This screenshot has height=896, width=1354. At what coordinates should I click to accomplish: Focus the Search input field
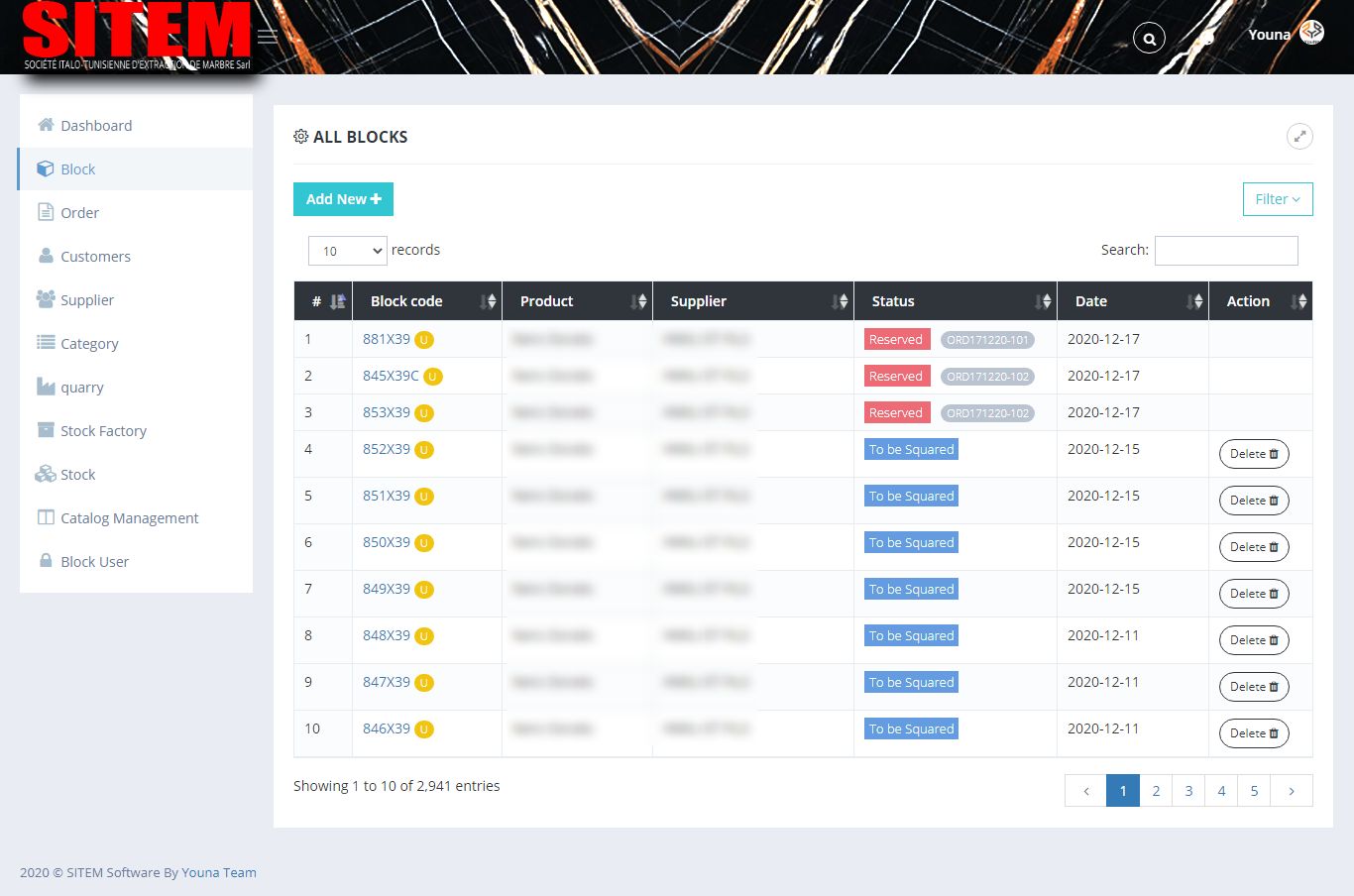coord(1225,251)
